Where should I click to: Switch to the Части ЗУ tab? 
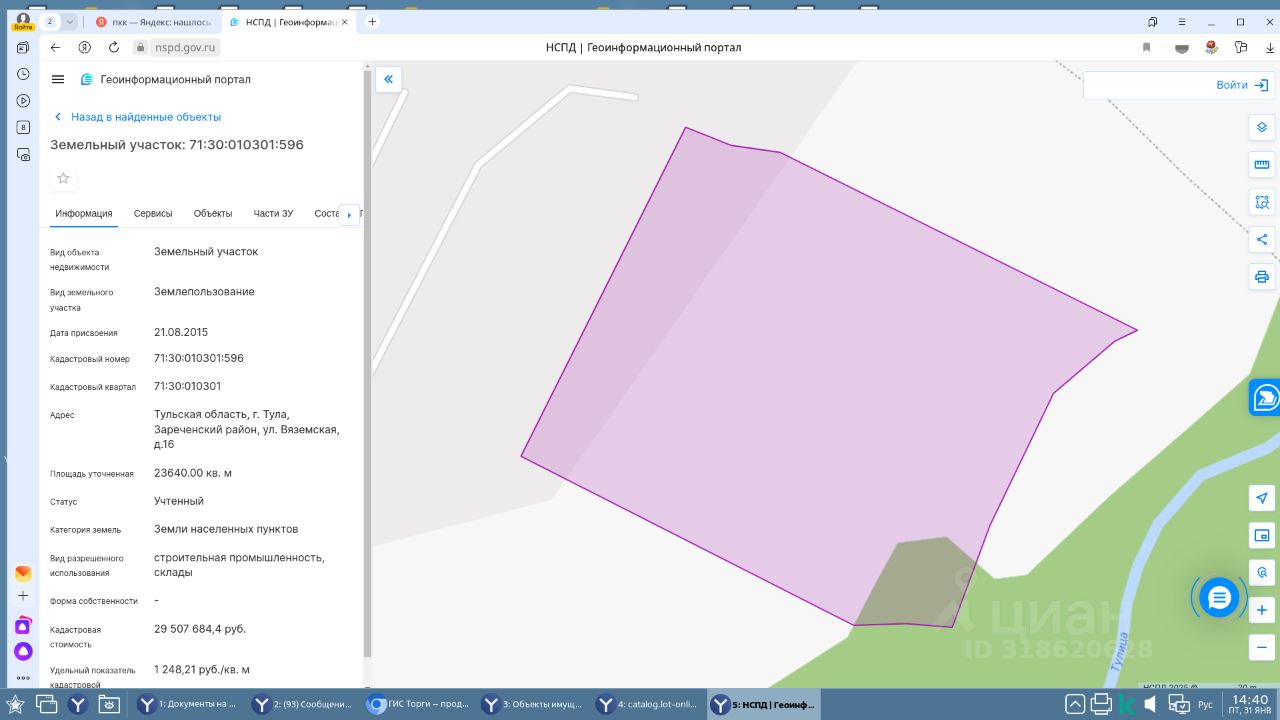(273, 214)
